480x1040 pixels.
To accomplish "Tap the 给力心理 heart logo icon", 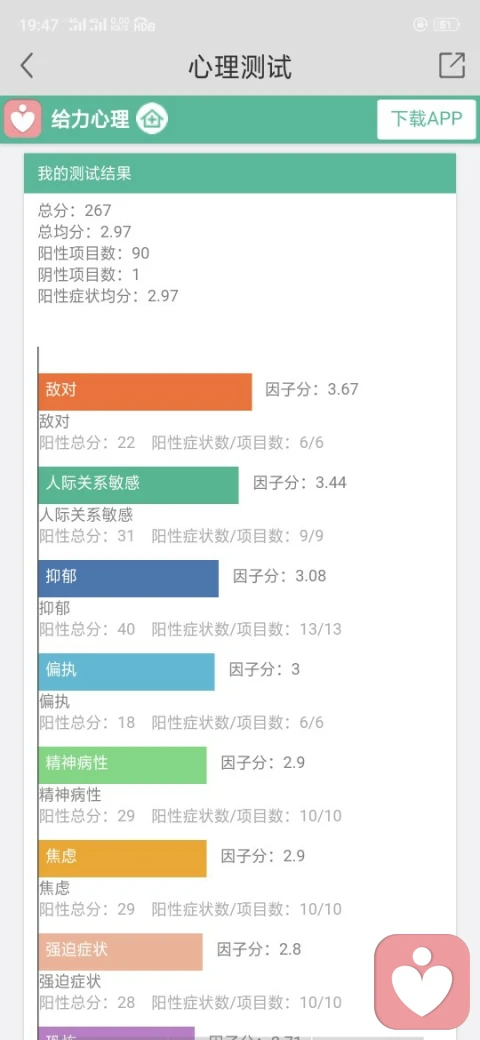I will [23, 119].
